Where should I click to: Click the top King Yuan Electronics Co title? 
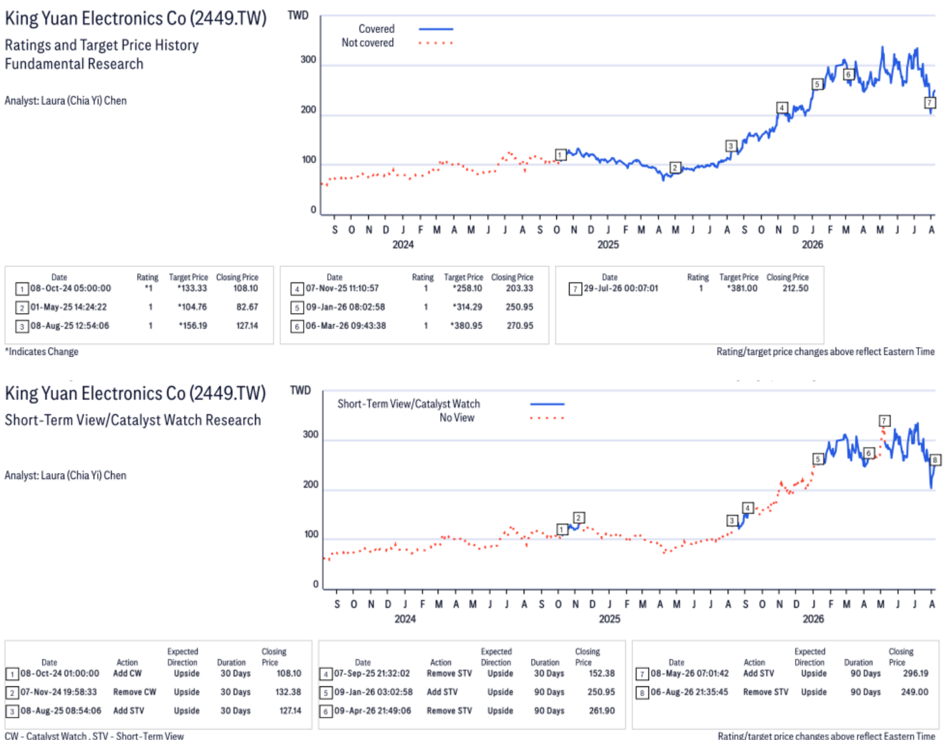pos(135,19)
